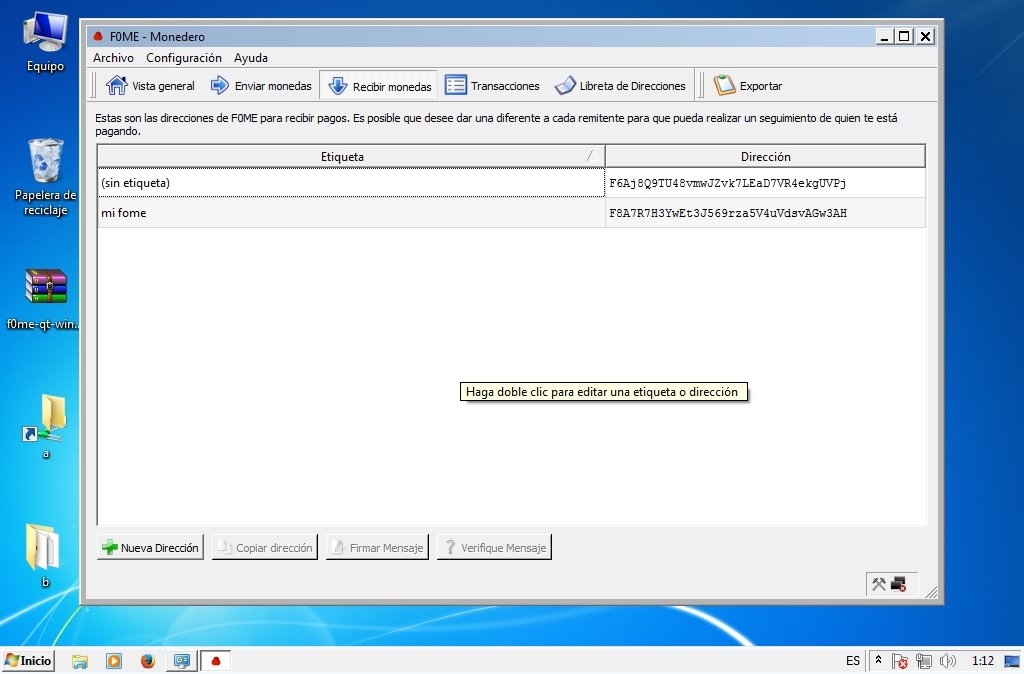Viewport: 1024px width, 674px height.
Task: Minimize the F0ME Monedero window
Action: tap(884, 37)
